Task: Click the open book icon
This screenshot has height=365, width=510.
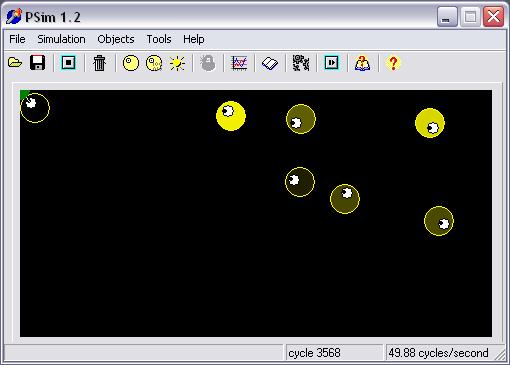Action: tap(270, 63)
